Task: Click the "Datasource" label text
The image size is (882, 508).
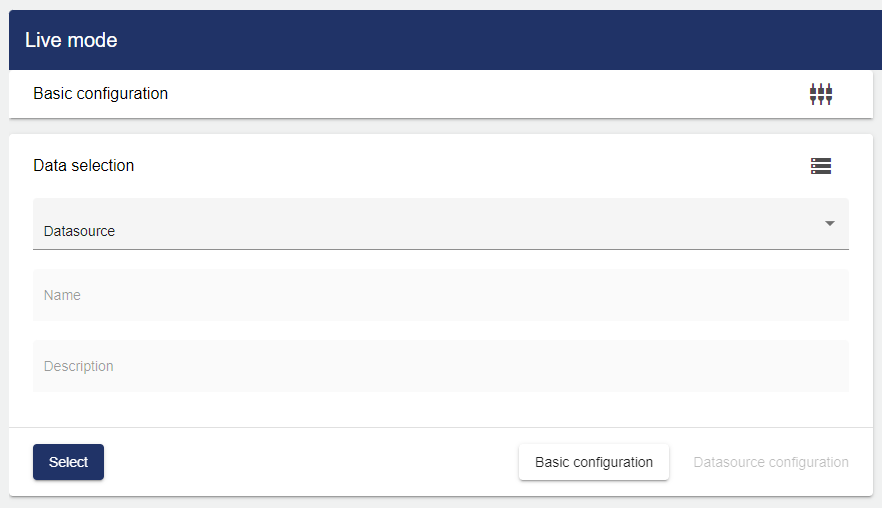Action: [x=79, y=231]
